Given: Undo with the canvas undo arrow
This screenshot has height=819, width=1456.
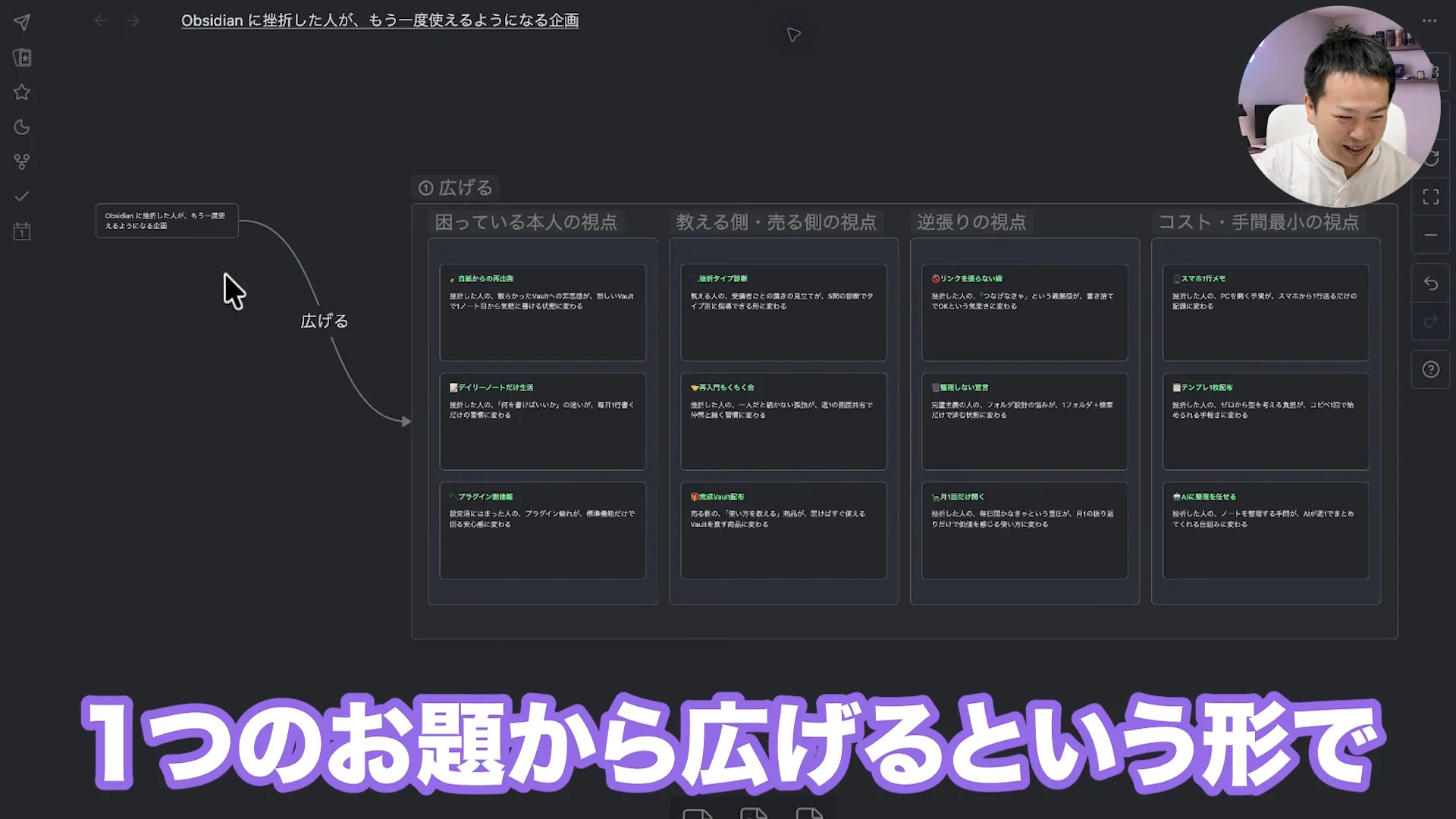Looking at the screenshot, I should pyautogui.click(x=1431, y=284).
